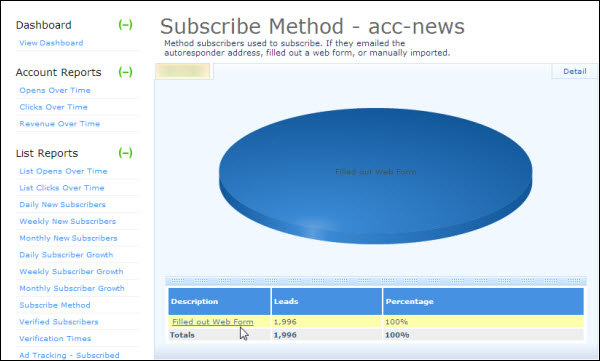Screen dimensions: 600x361
Task: Select the highlighted yellow chart tab
Action: click(183, 71)
